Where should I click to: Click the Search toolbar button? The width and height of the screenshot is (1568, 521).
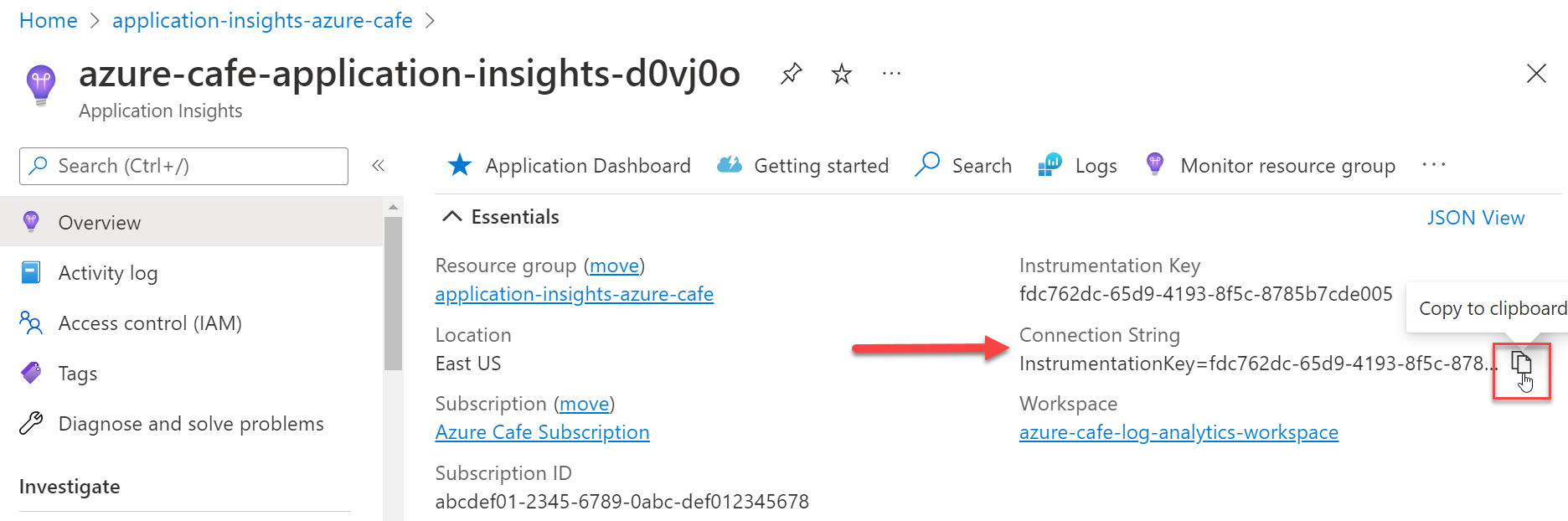pos(963,166)
